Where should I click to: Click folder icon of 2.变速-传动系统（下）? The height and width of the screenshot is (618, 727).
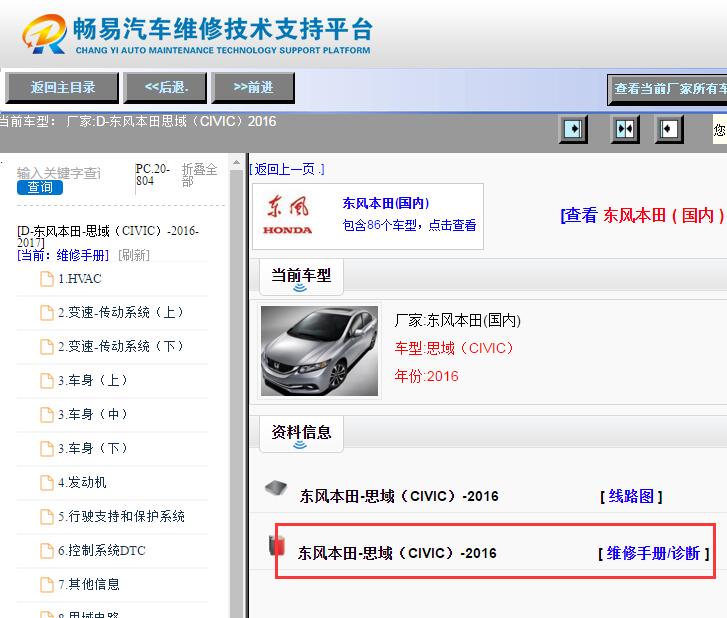47,347
